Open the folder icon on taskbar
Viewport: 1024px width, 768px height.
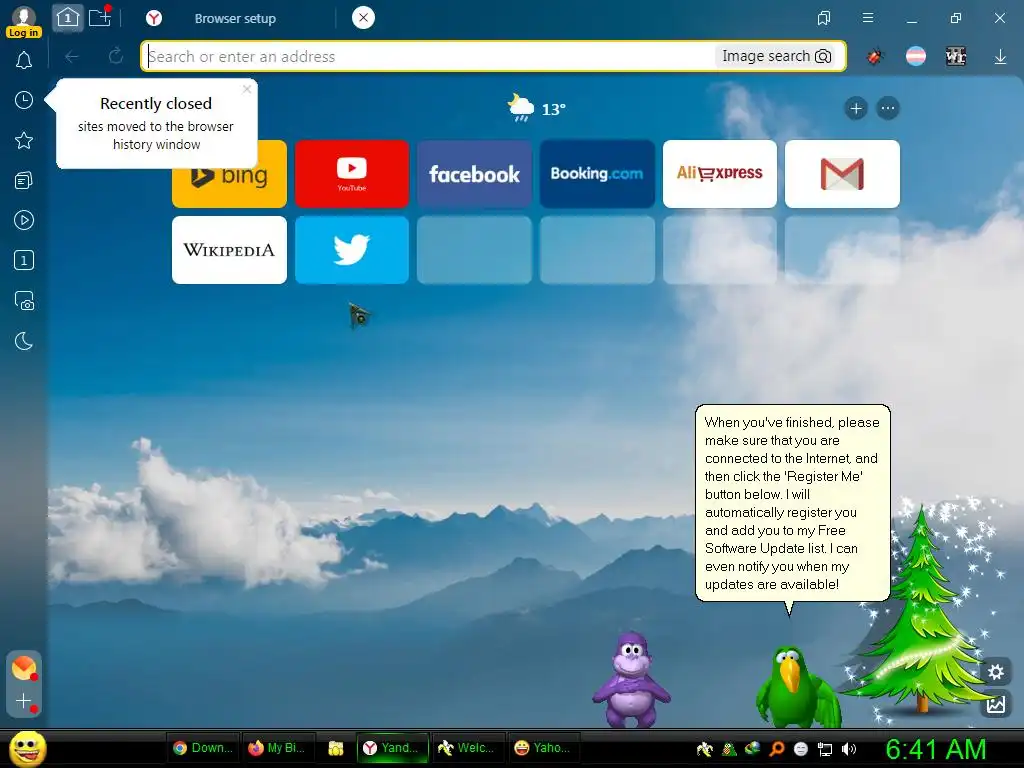[x=336, y=748]
